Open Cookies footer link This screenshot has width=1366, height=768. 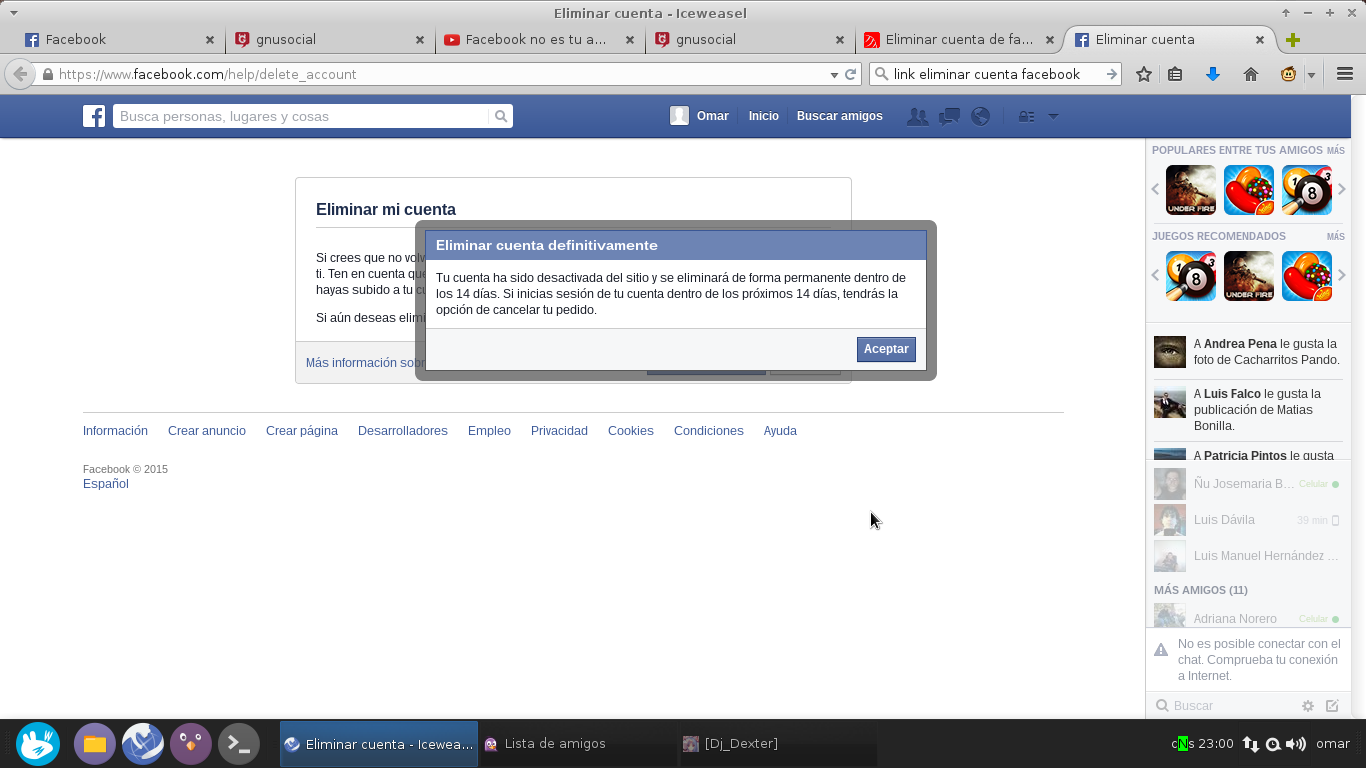click(631, 431)
